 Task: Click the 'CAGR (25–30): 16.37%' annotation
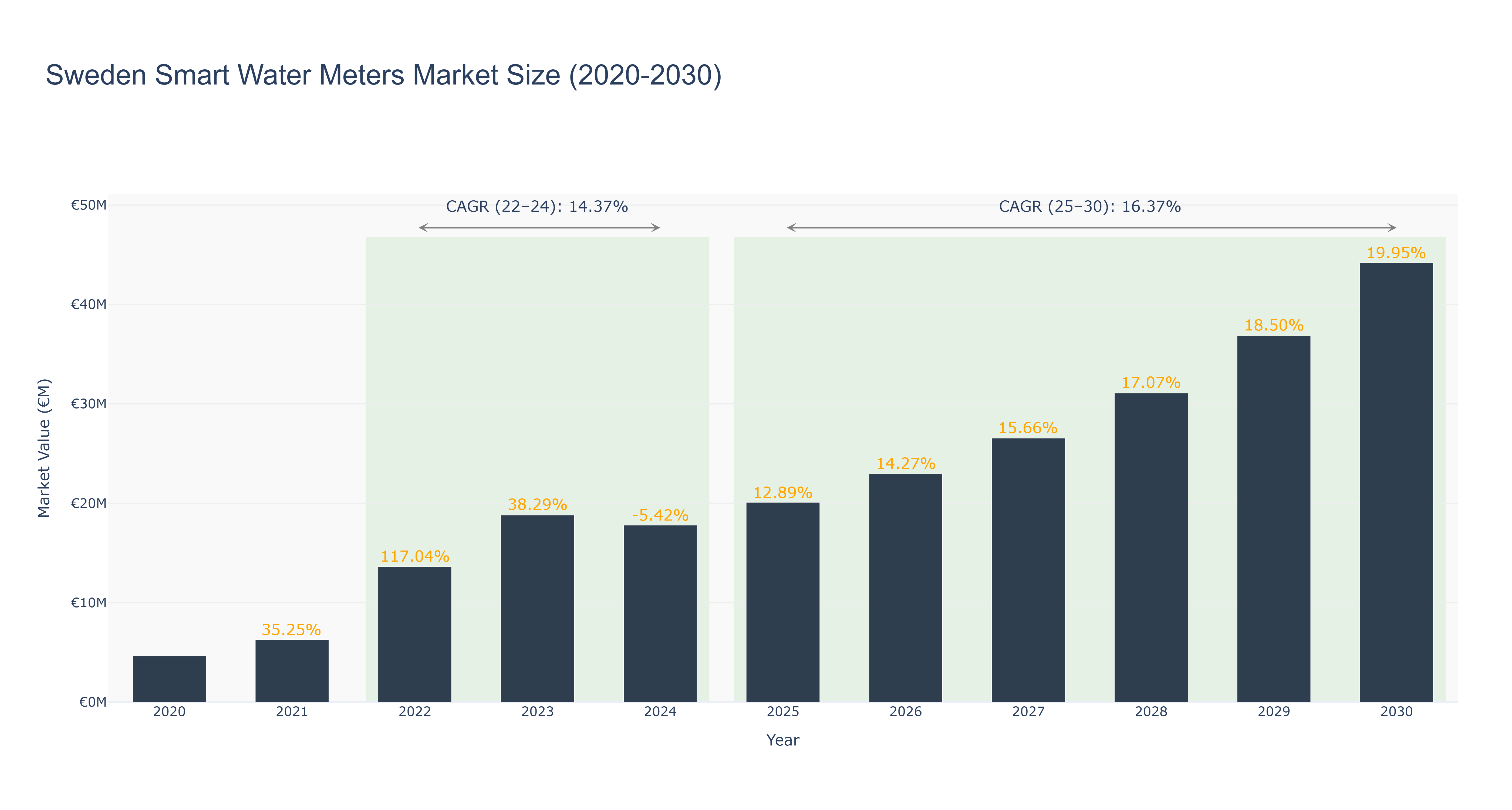pos(1089,207)
